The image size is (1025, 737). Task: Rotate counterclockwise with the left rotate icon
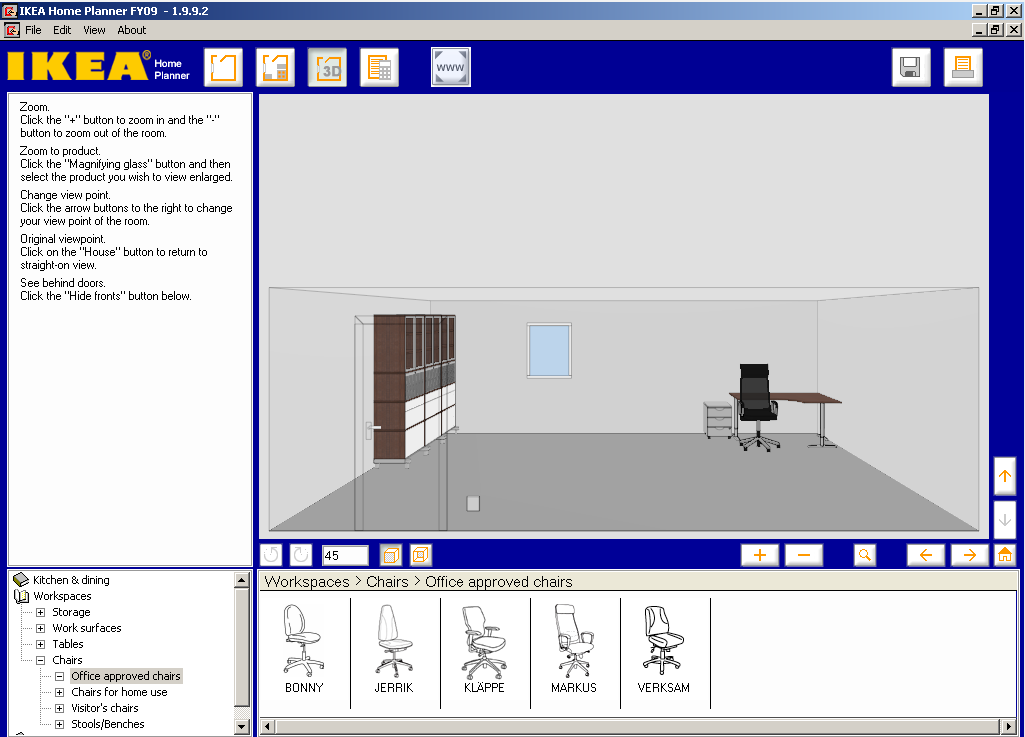pos(271,555)
